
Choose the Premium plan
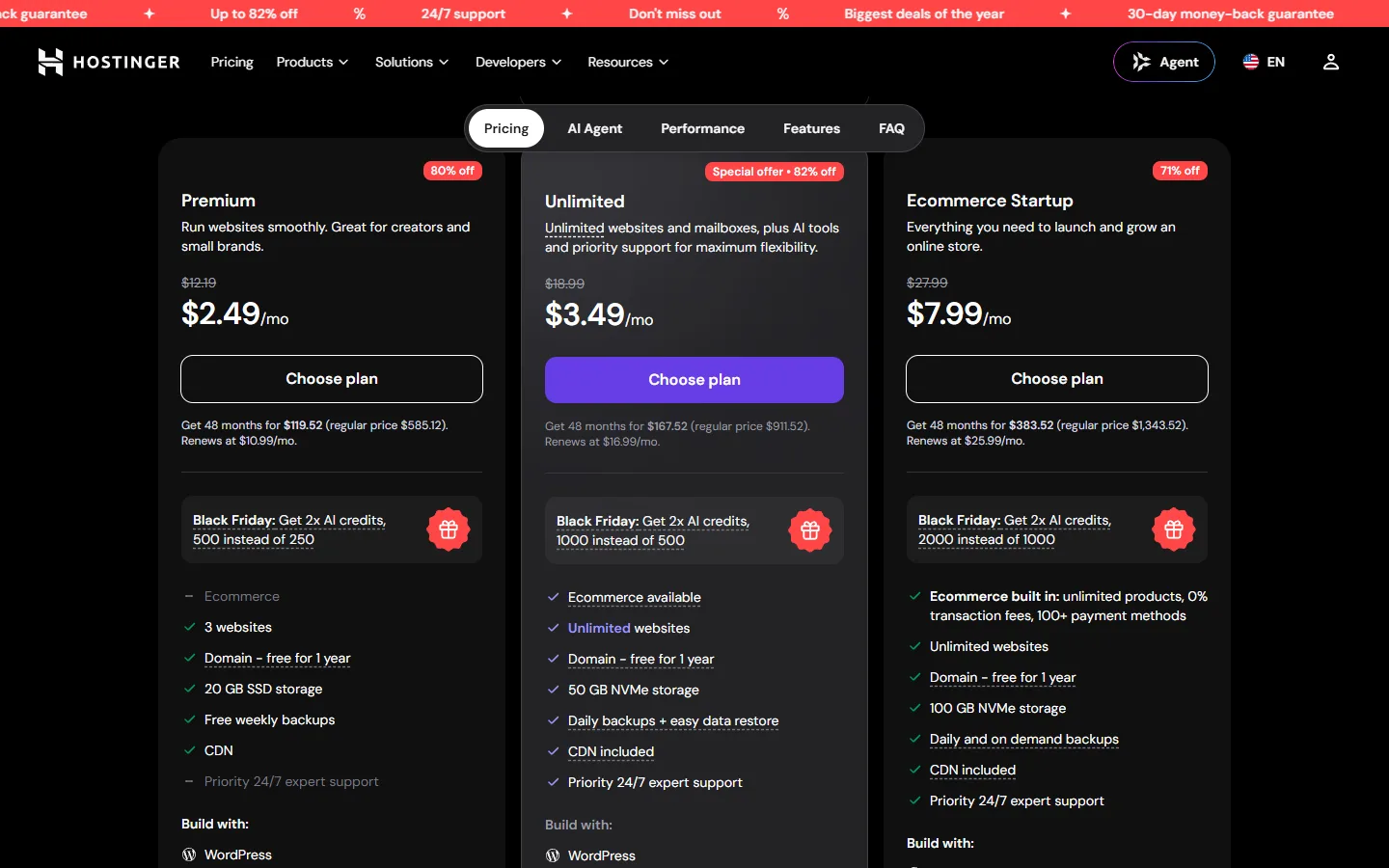point(332,379)
